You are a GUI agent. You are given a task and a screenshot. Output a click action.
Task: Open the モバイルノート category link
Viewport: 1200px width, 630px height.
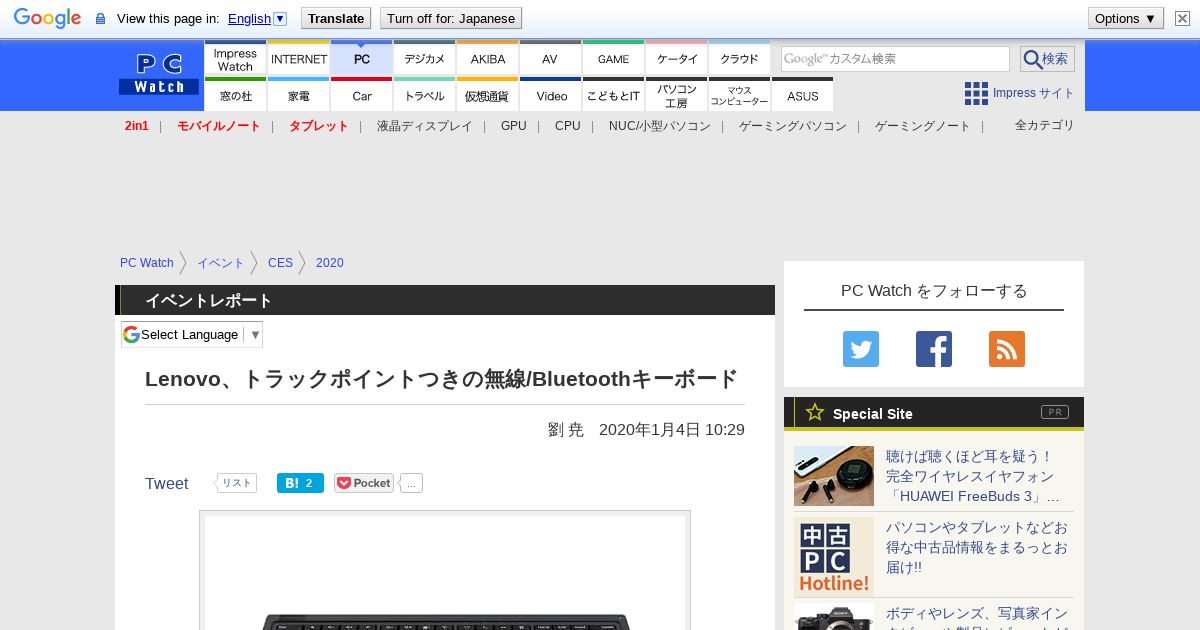(218, 126)
